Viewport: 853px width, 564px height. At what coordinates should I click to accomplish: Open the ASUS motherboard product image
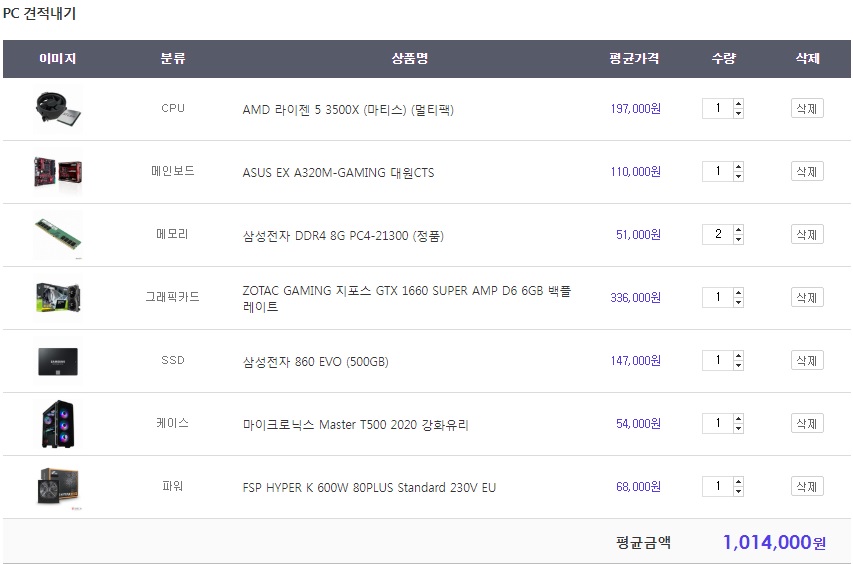tap(58, 172)
